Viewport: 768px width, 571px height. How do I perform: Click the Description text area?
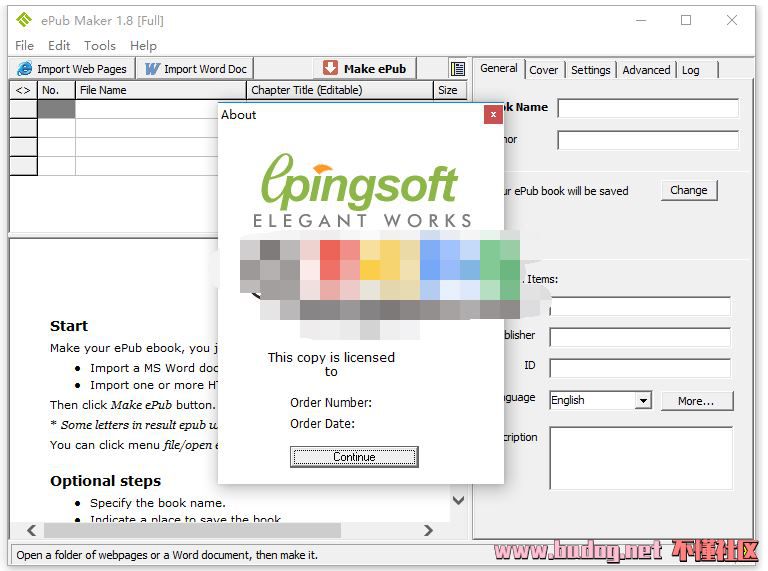coord(641,458)
